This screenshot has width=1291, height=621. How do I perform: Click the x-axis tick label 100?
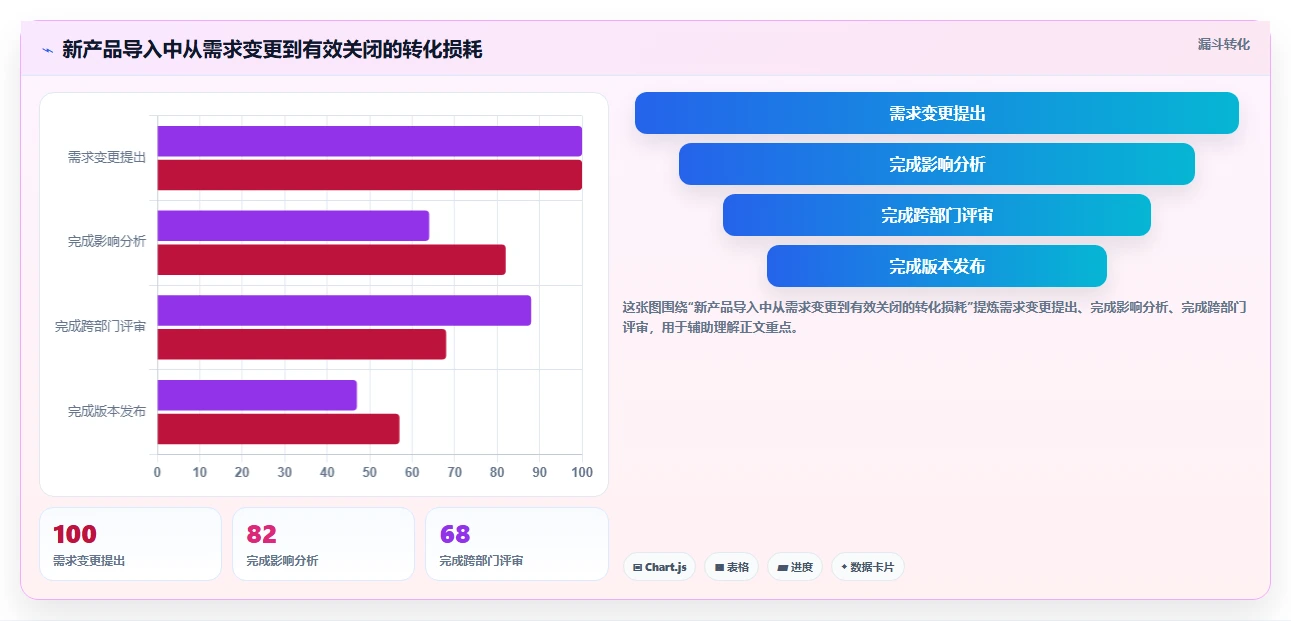tap(582, 472)
